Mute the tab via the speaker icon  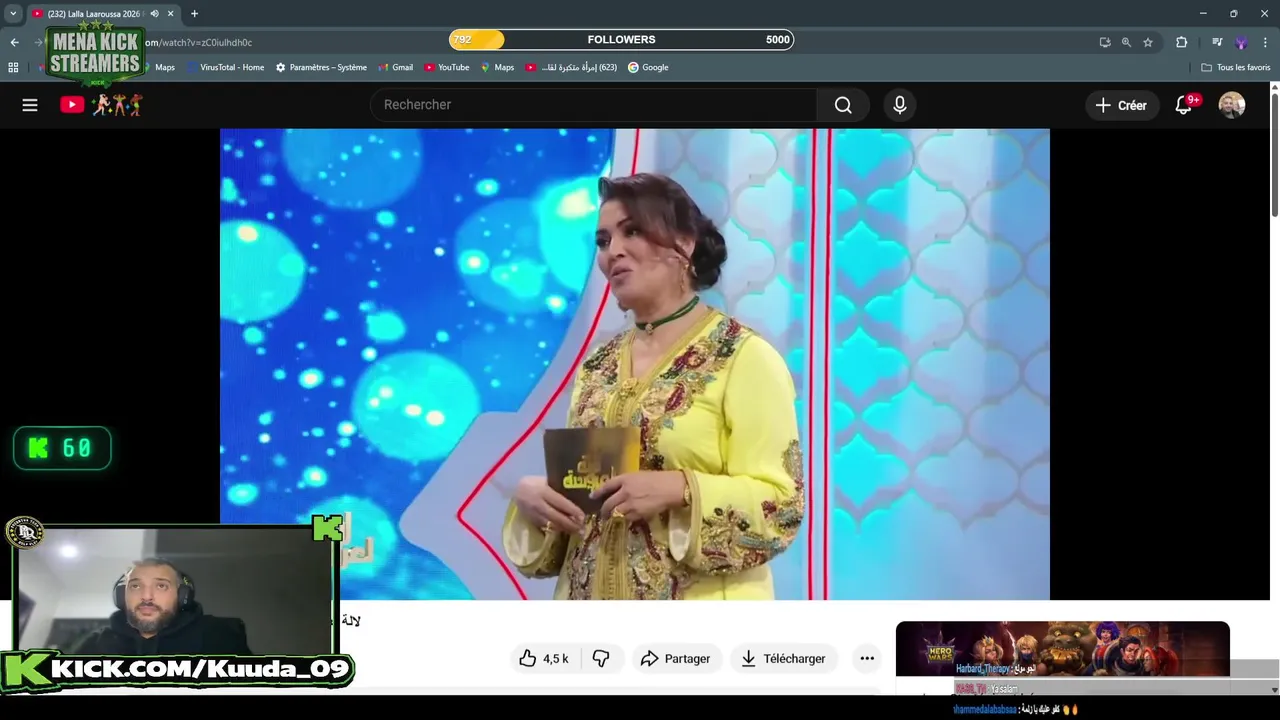(154, 14)
